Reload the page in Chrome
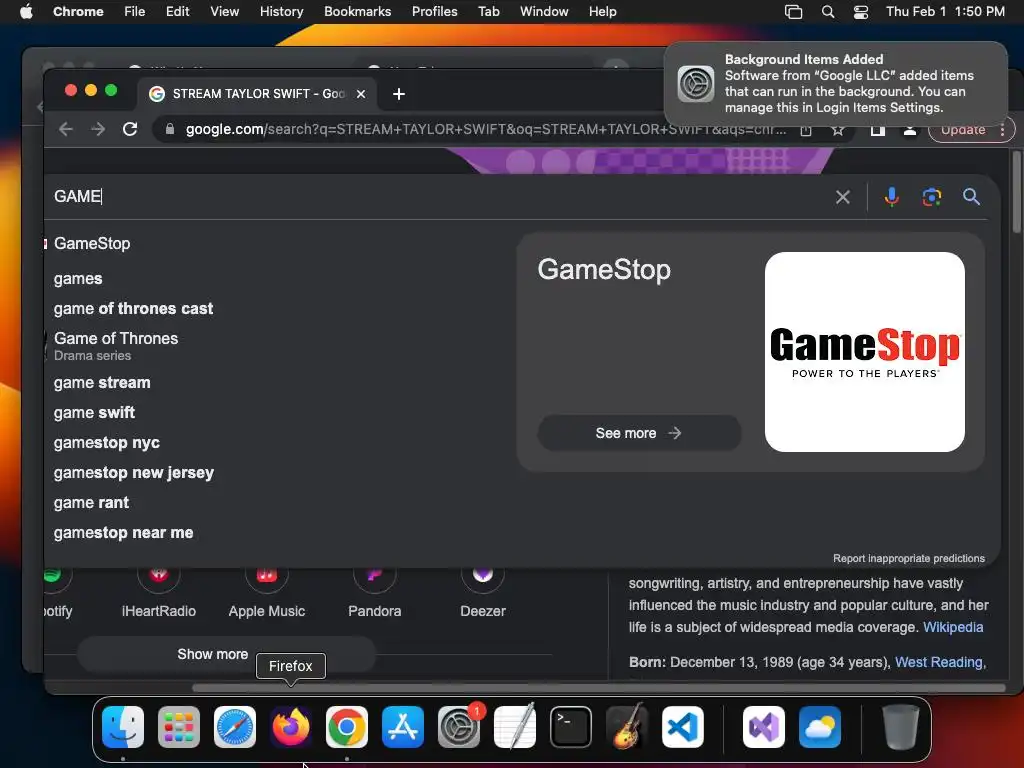 130,129
